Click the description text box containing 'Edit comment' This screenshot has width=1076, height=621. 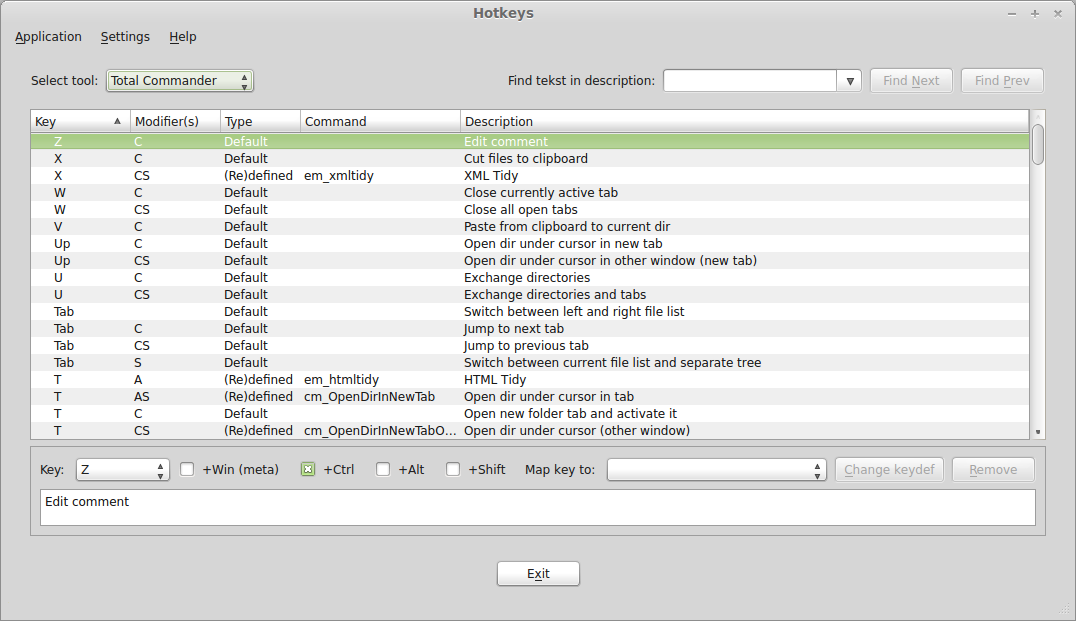[x=538, y=508]
